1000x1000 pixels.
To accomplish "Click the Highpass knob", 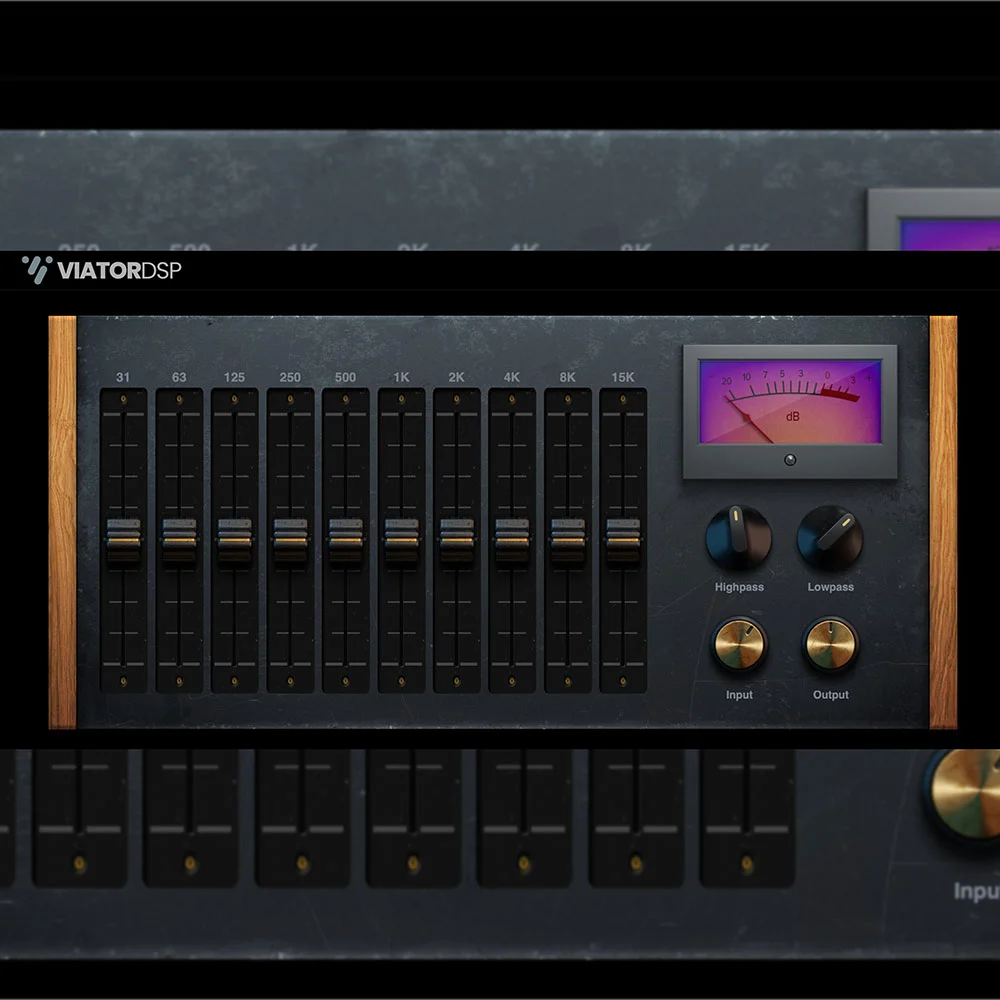I will pyautogui.click(x=738, y=537).
